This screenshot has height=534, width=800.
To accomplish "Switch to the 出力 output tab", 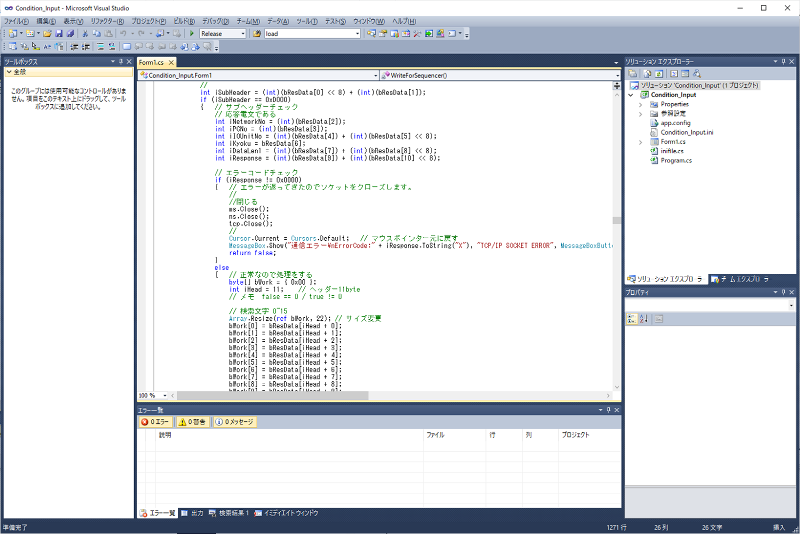I will [192, 513].
